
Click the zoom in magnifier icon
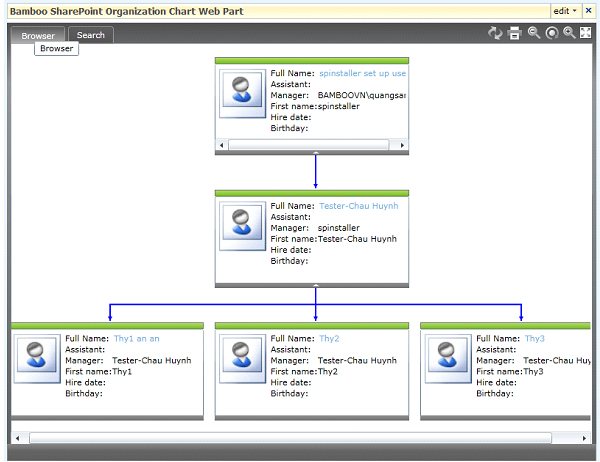click(569, 33)
